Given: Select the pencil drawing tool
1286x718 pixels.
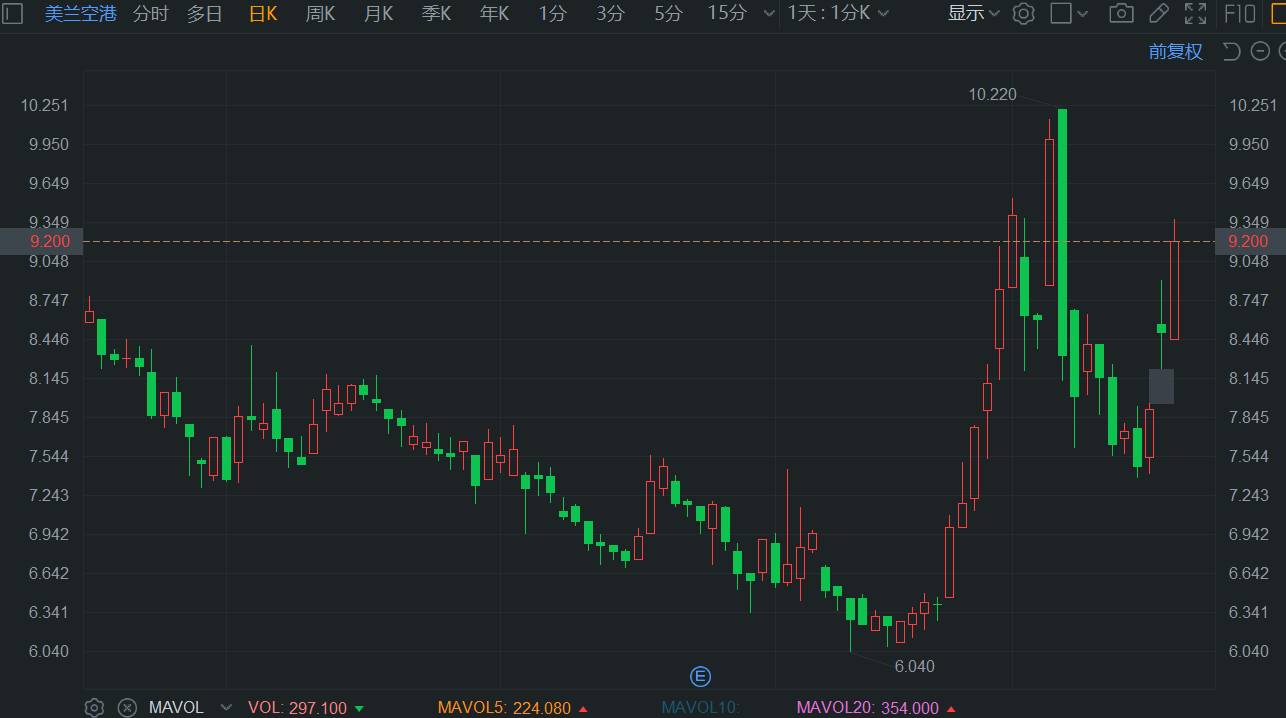Looking at the screenshot, I should [1158, 13].
